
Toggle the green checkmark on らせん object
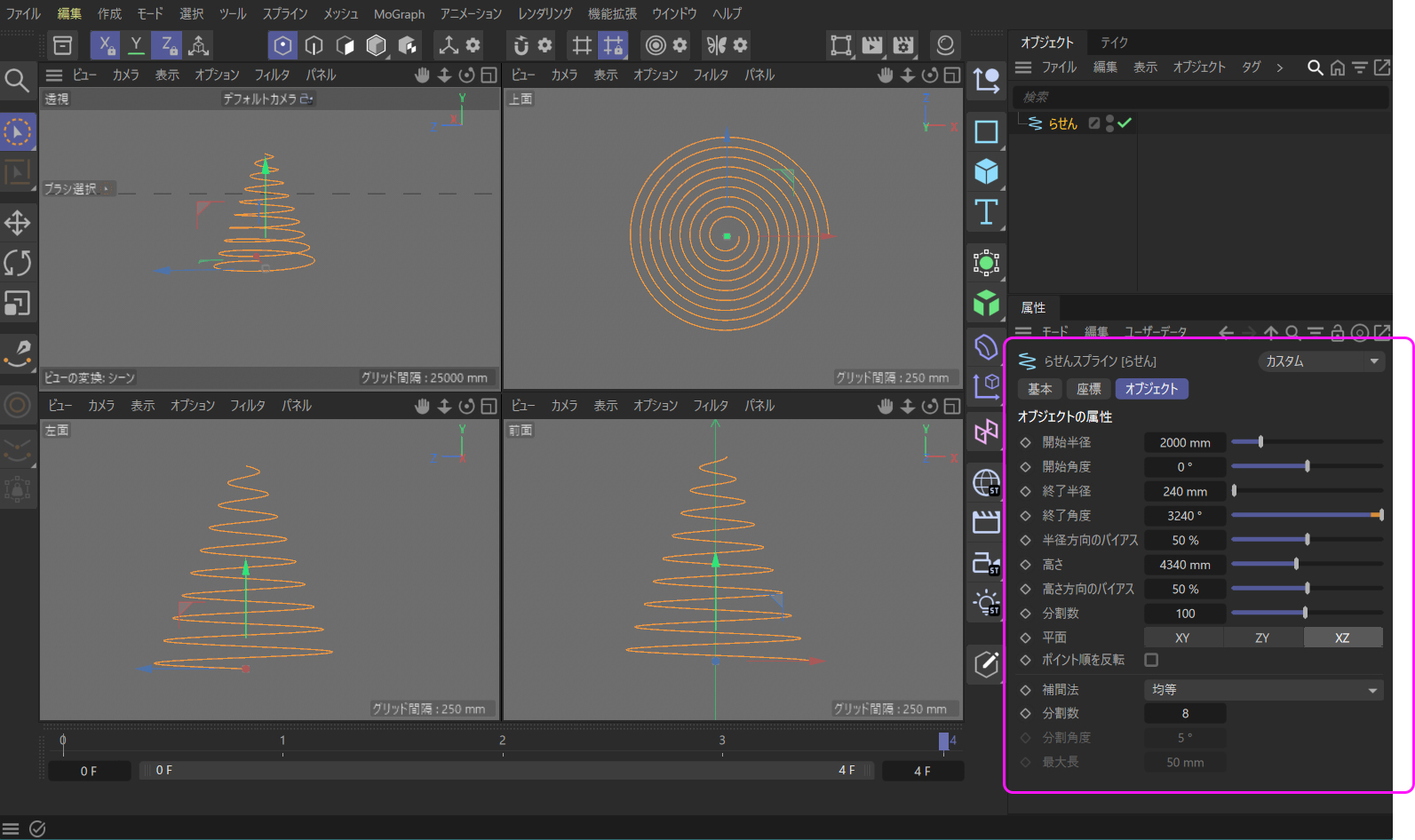click(1125, 123)
